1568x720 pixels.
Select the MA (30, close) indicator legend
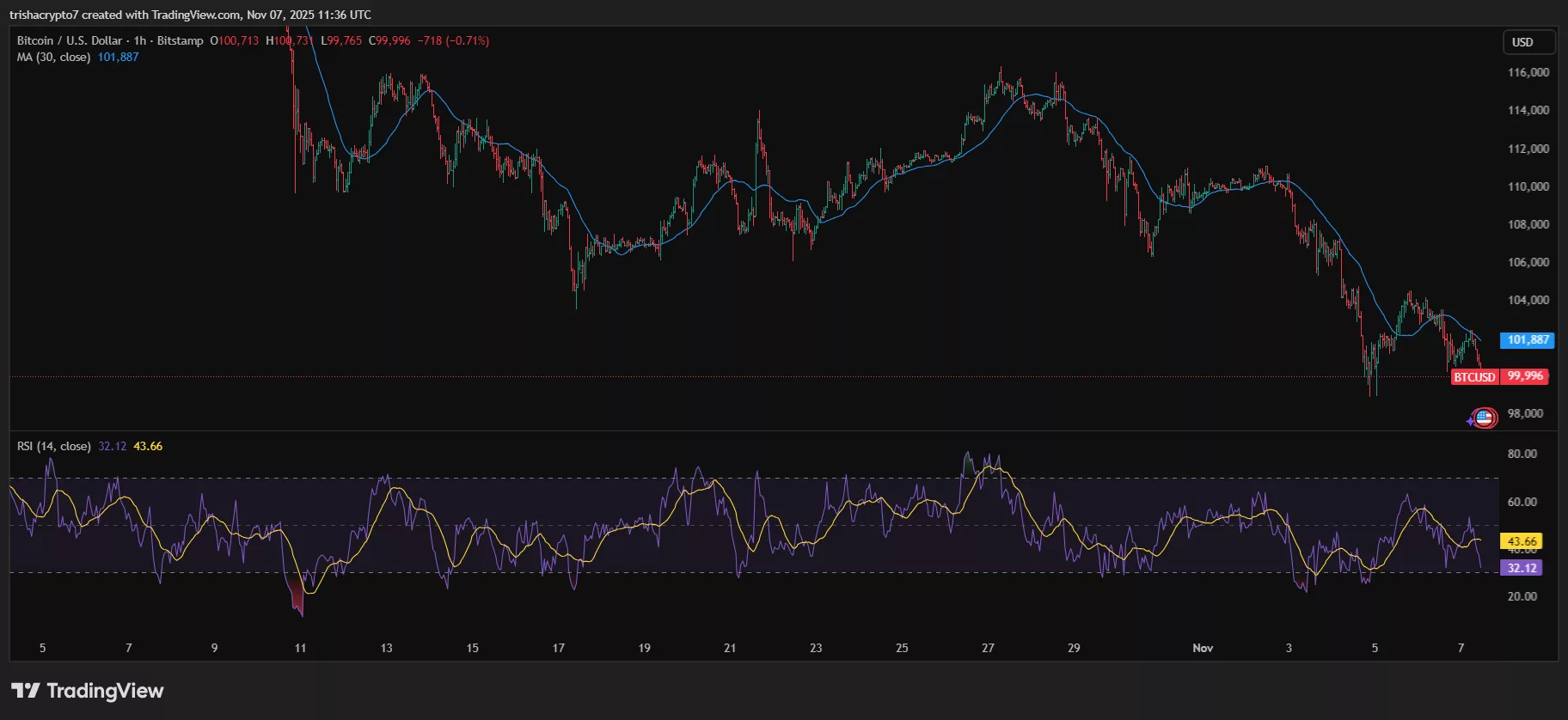53,57
